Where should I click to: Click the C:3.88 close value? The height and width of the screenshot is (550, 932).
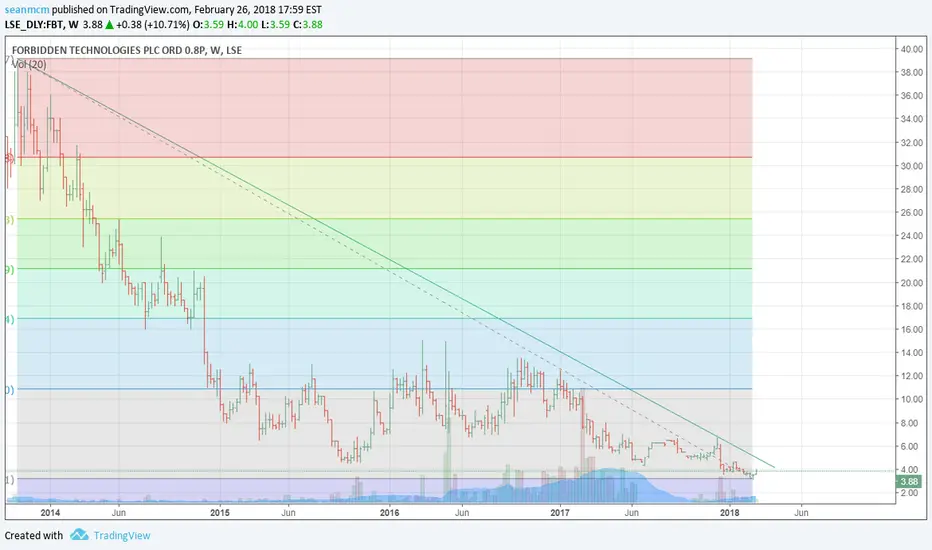pyautogui.click(x=308, y=24)
